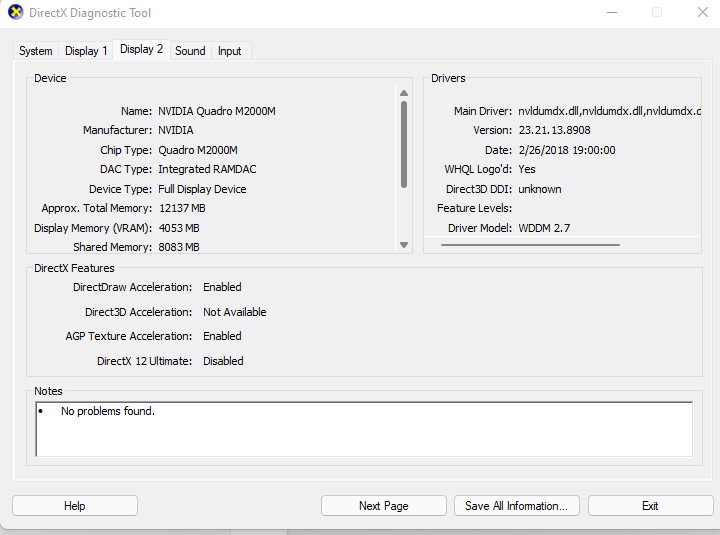720x535 pixels.
Task: Click the Direct3D DDI value unknown
Action: click(540, 189)
